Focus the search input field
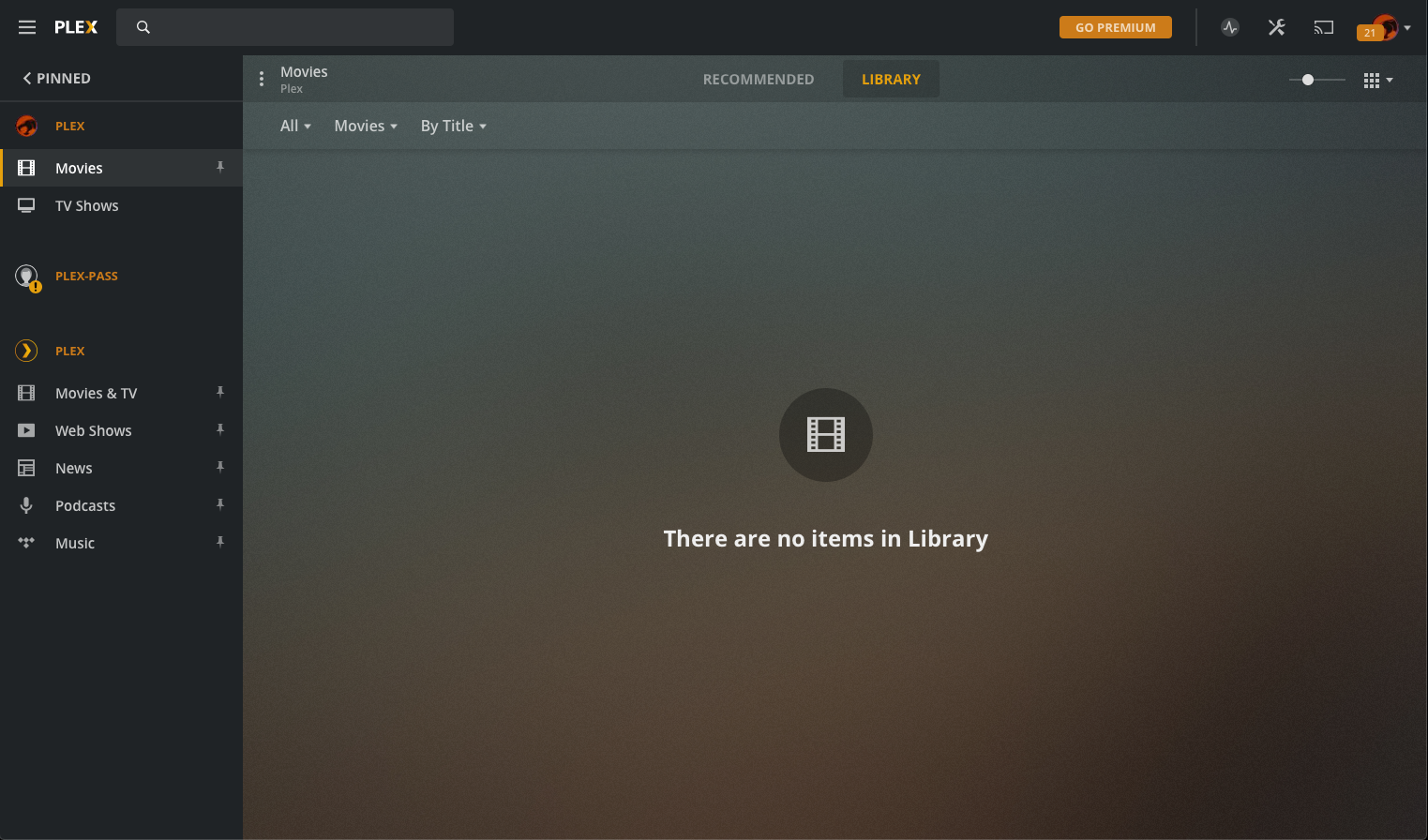Screen dimensions: 1428x840 click(x=285, y=27)
